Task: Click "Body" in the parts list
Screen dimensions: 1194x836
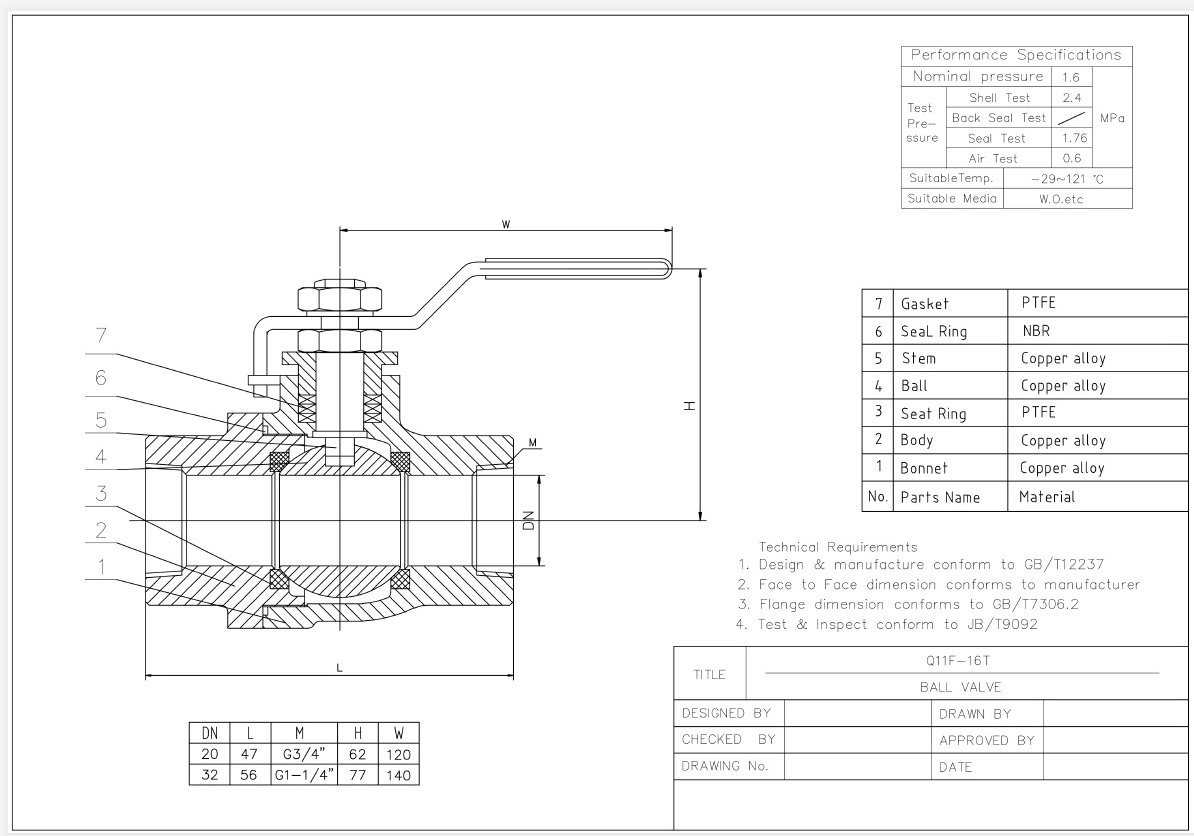Action: (916, 440)
